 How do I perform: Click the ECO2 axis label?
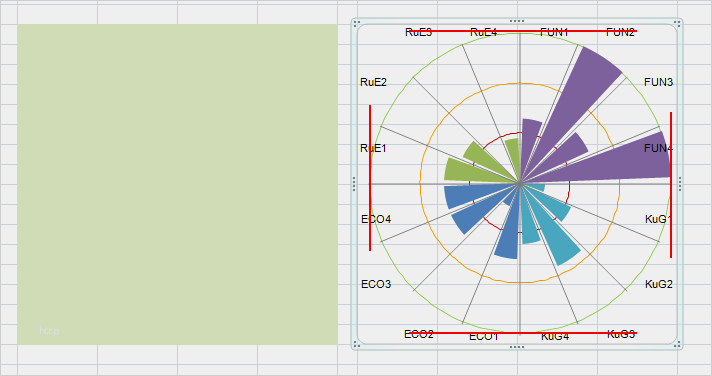(419, 334)
